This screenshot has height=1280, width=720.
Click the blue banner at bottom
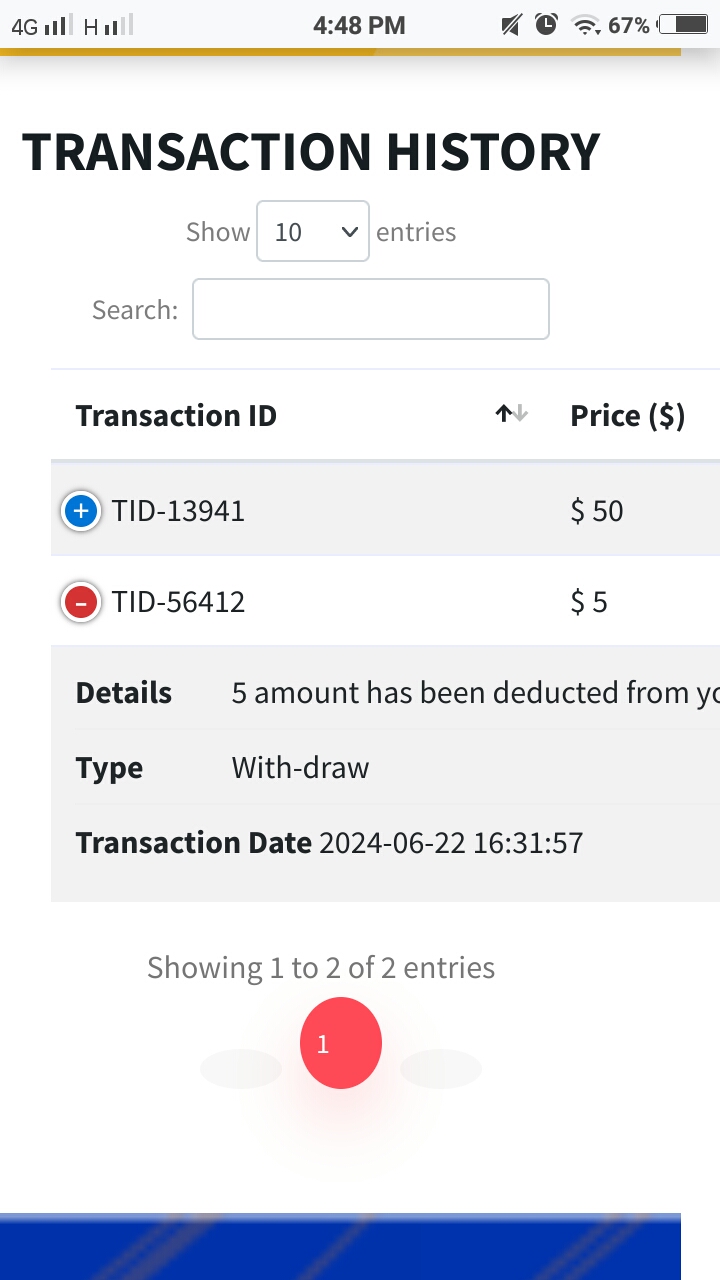click(340, 1246)
